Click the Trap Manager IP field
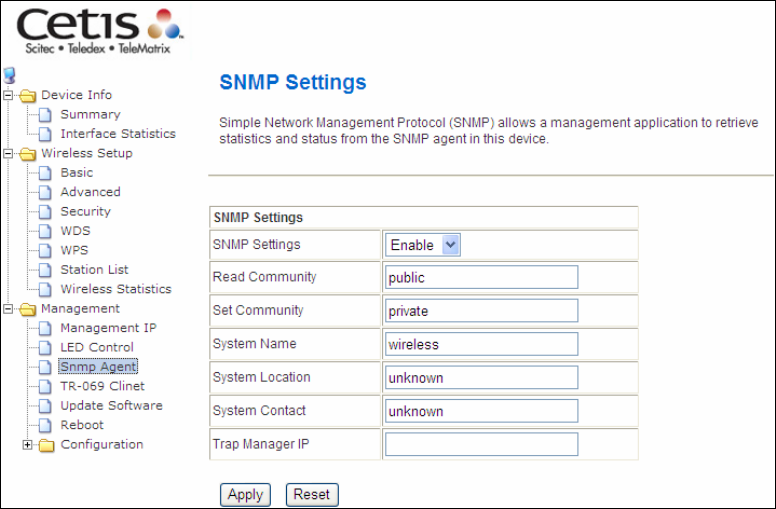This screenshot has width=776, height=509. tap(482, 444)
